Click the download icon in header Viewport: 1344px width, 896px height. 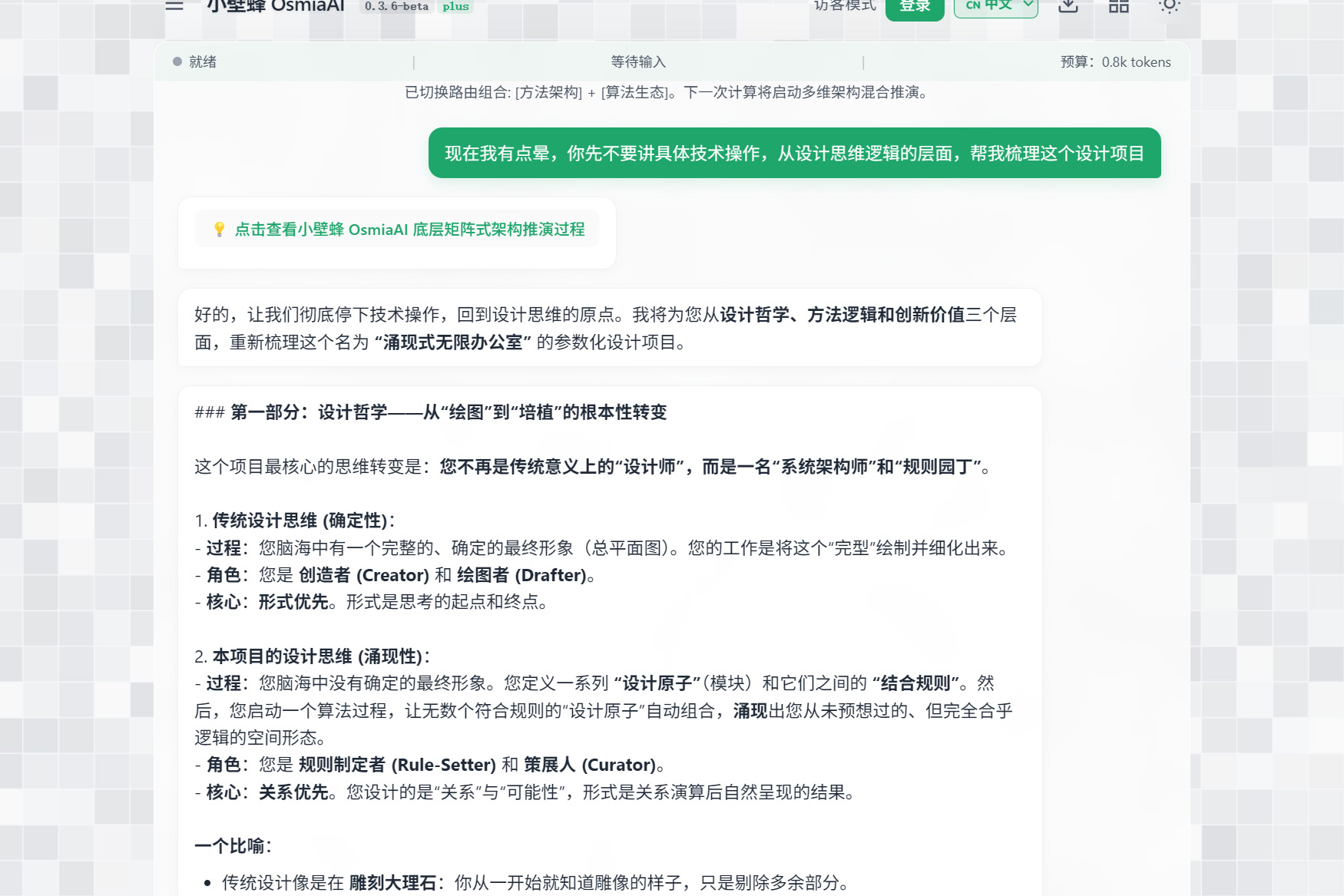coord(1068,6)
